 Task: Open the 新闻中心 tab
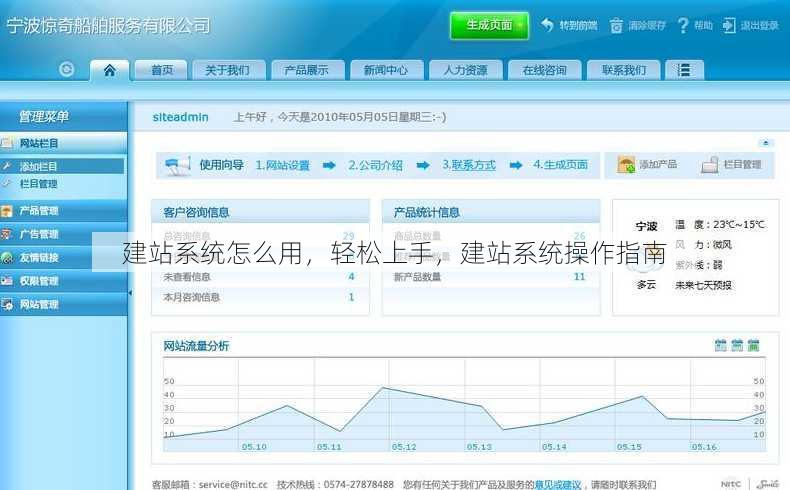click(x=386, y=70)
